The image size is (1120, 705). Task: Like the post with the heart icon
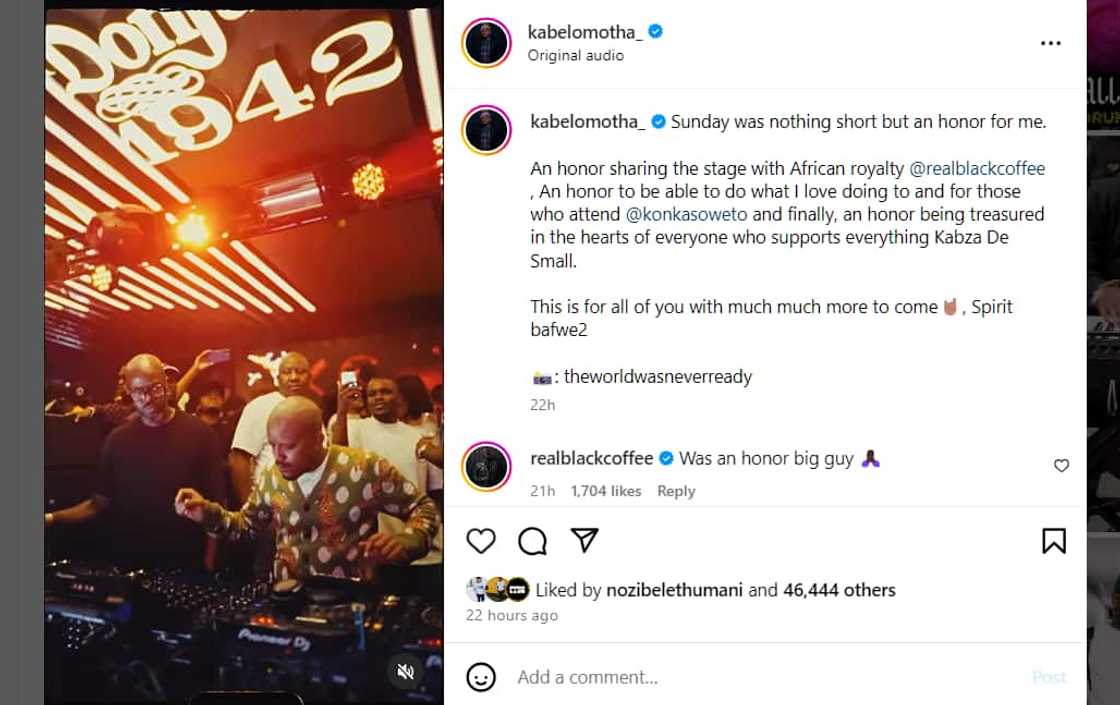[x=481, y=539]
